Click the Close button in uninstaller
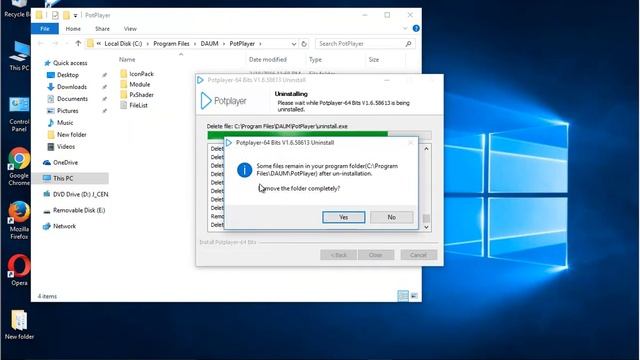This screenshot has width=640, height=360. coord(376,255)
